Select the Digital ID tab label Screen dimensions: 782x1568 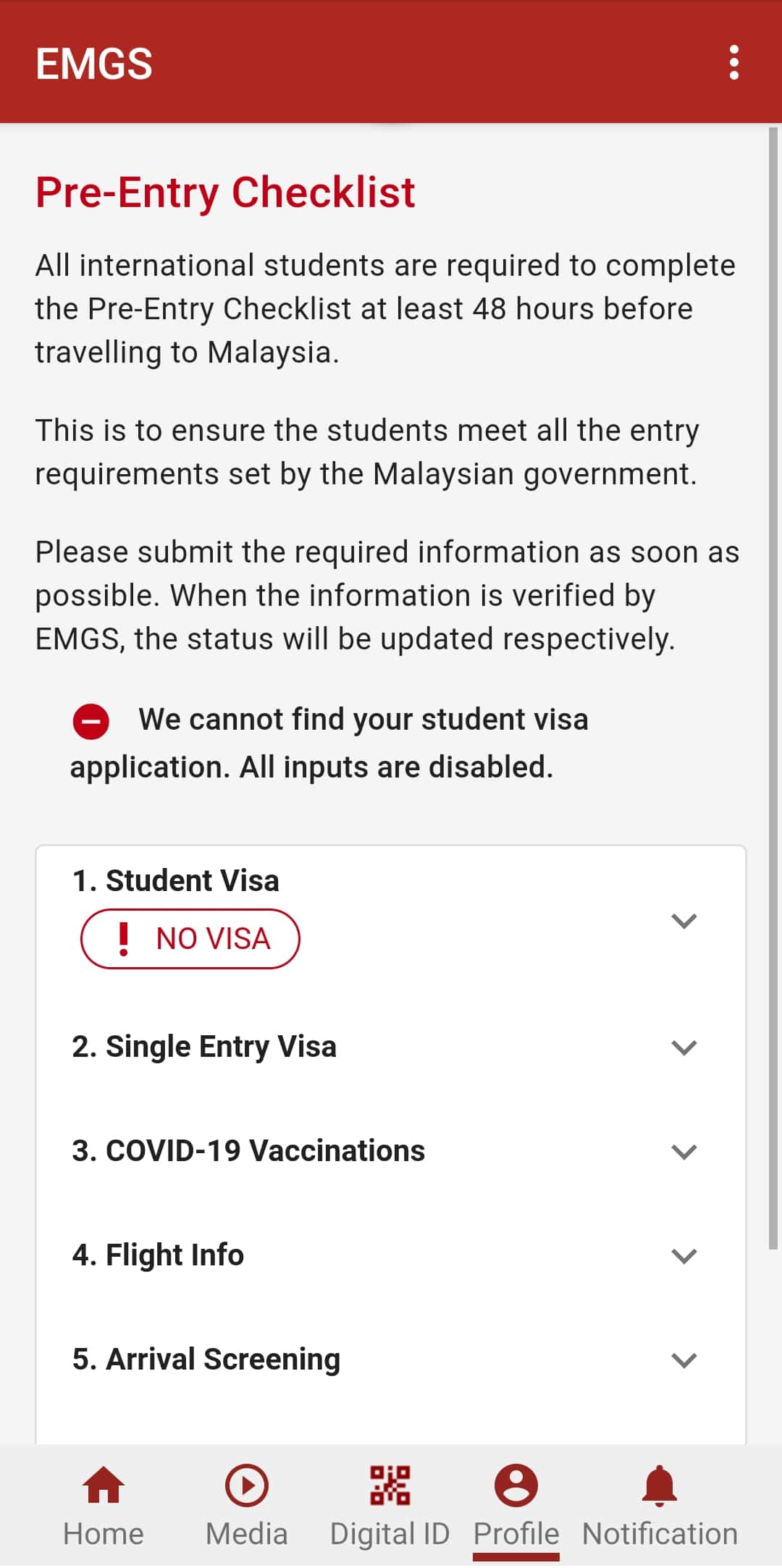(x=390, y=1534)
